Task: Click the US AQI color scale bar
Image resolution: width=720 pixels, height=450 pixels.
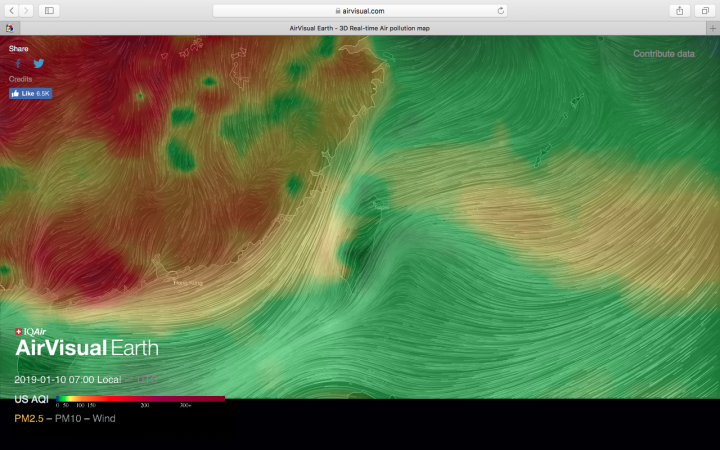Action: pyautogui.click(x=141, y=399)
